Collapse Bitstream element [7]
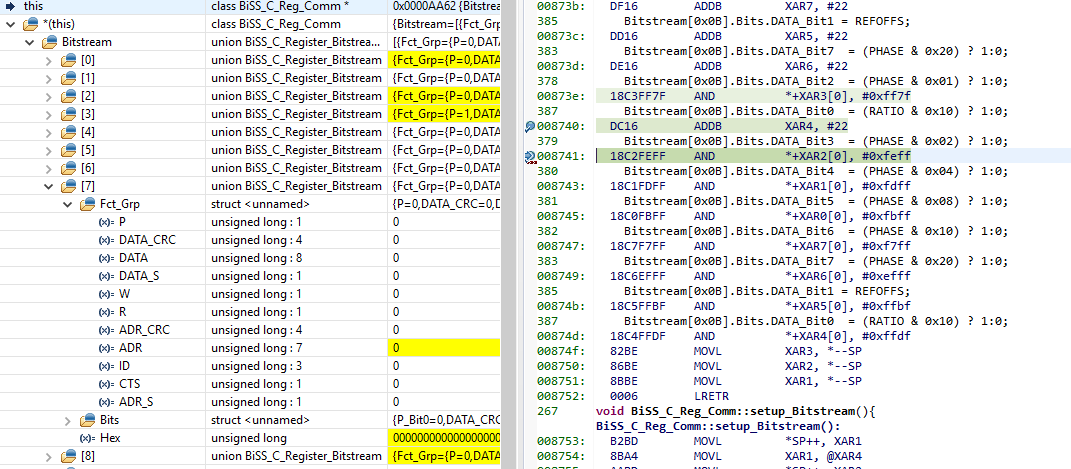 (49, 186)
